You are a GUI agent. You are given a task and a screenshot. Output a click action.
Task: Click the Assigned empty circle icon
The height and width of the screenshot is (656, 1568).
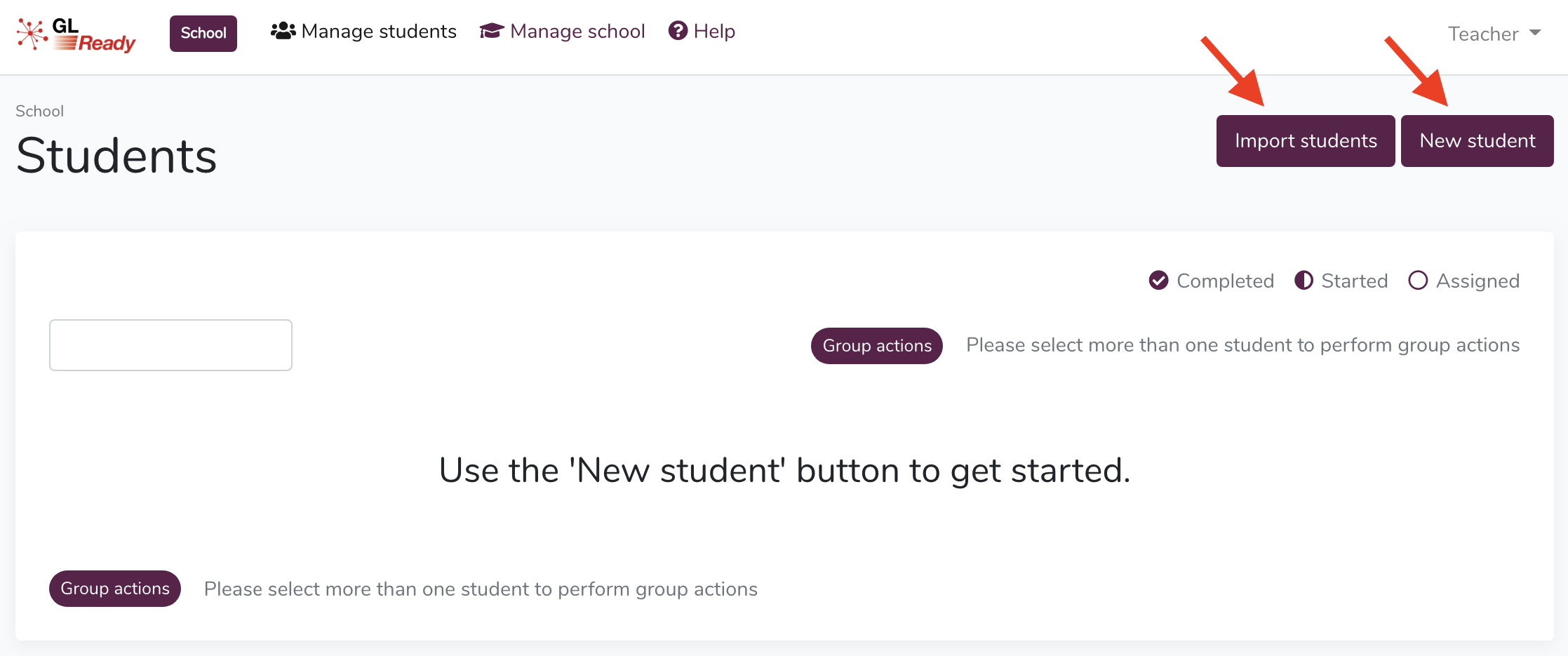point(1418,281)
